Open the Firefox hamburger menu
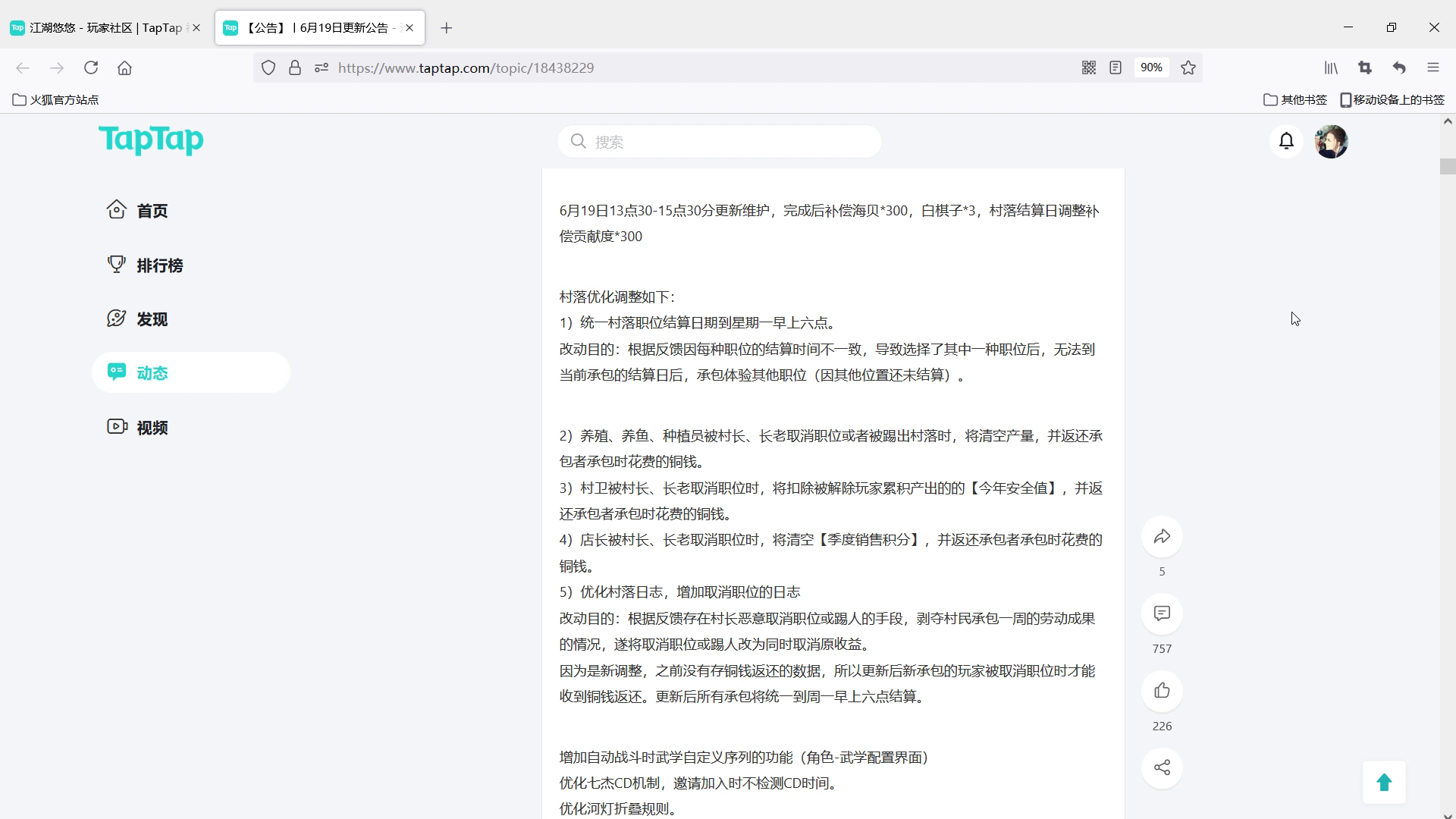The width and height of the screenshot is (1456, 819). 1434,67
